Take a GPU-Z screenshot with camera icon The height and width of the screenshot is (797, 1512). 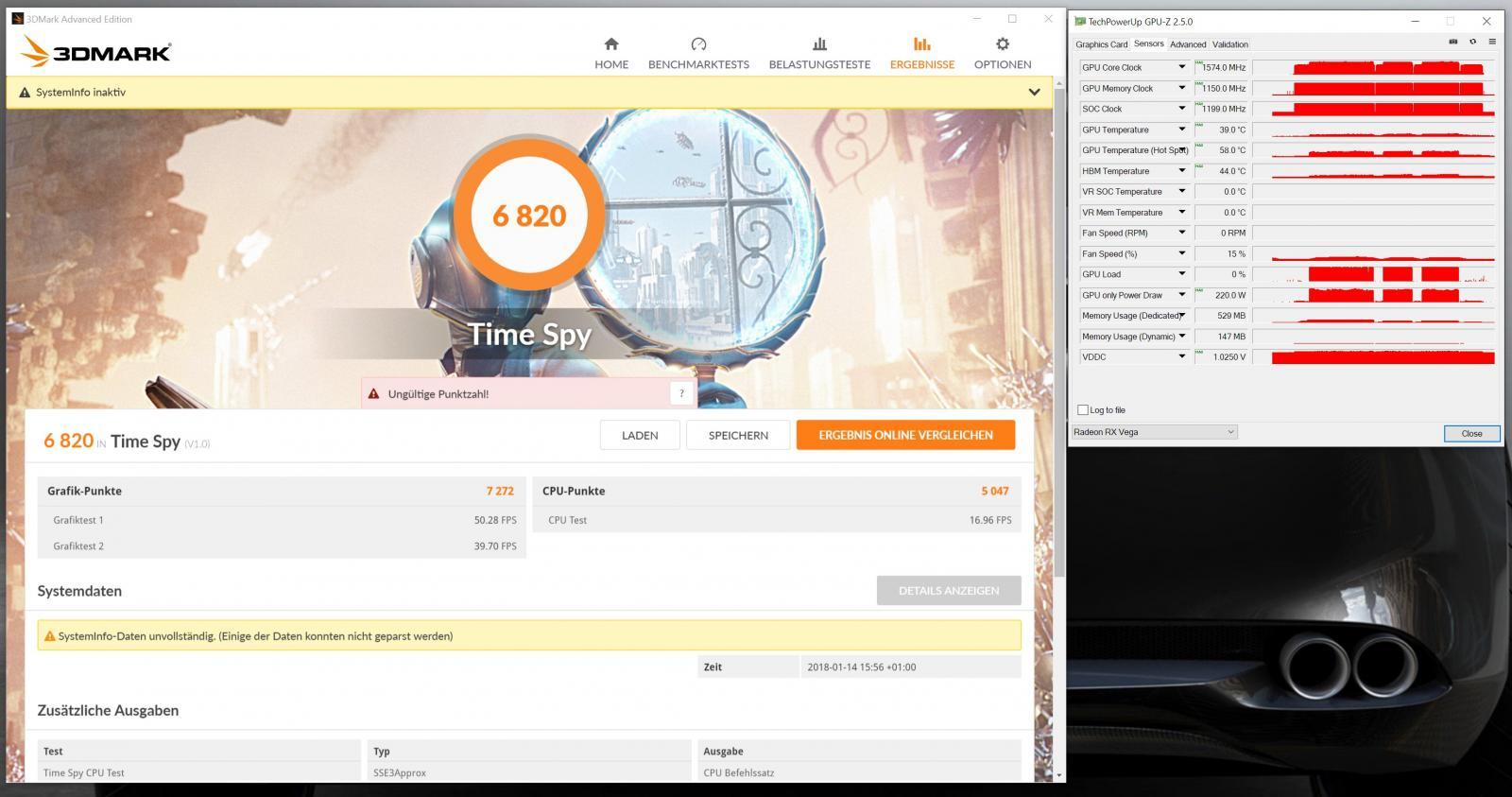pos(1453,42)
